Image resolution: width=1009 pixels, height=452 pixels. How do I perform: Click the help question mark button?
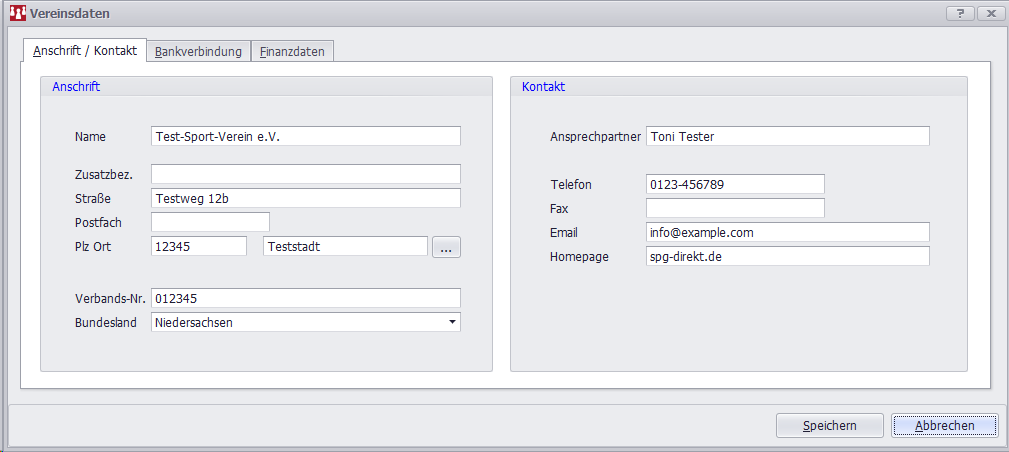tap(960, 13)
